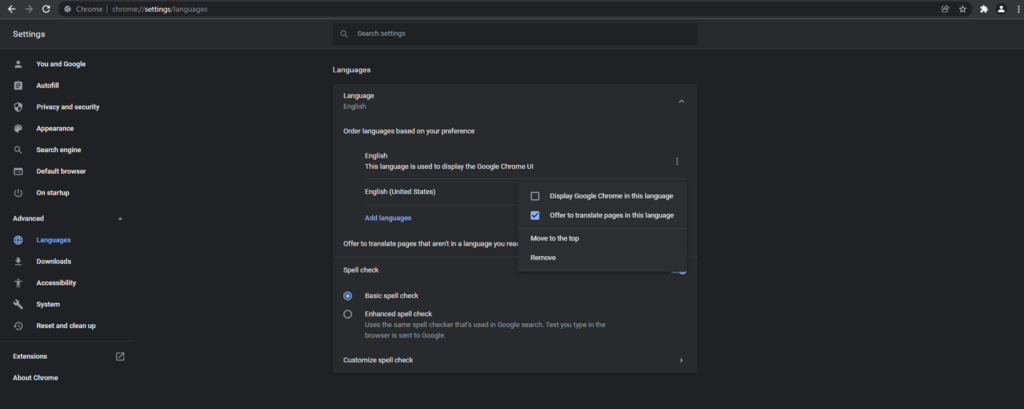Focus the Search settings field
The image size is (1024, 409).
515,34
